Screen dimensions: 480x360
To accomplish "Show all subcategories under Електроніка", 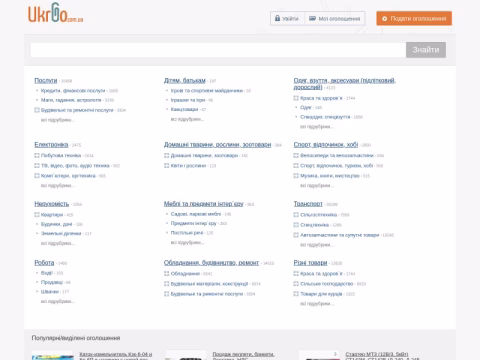I will 58,185.
